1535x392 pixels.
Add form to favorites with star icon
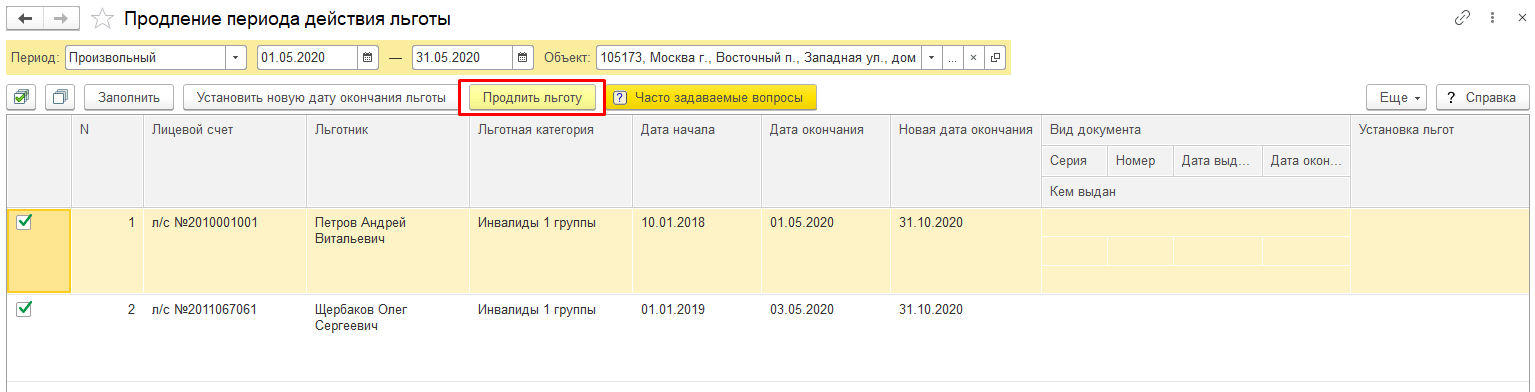[x=102, y=18]
